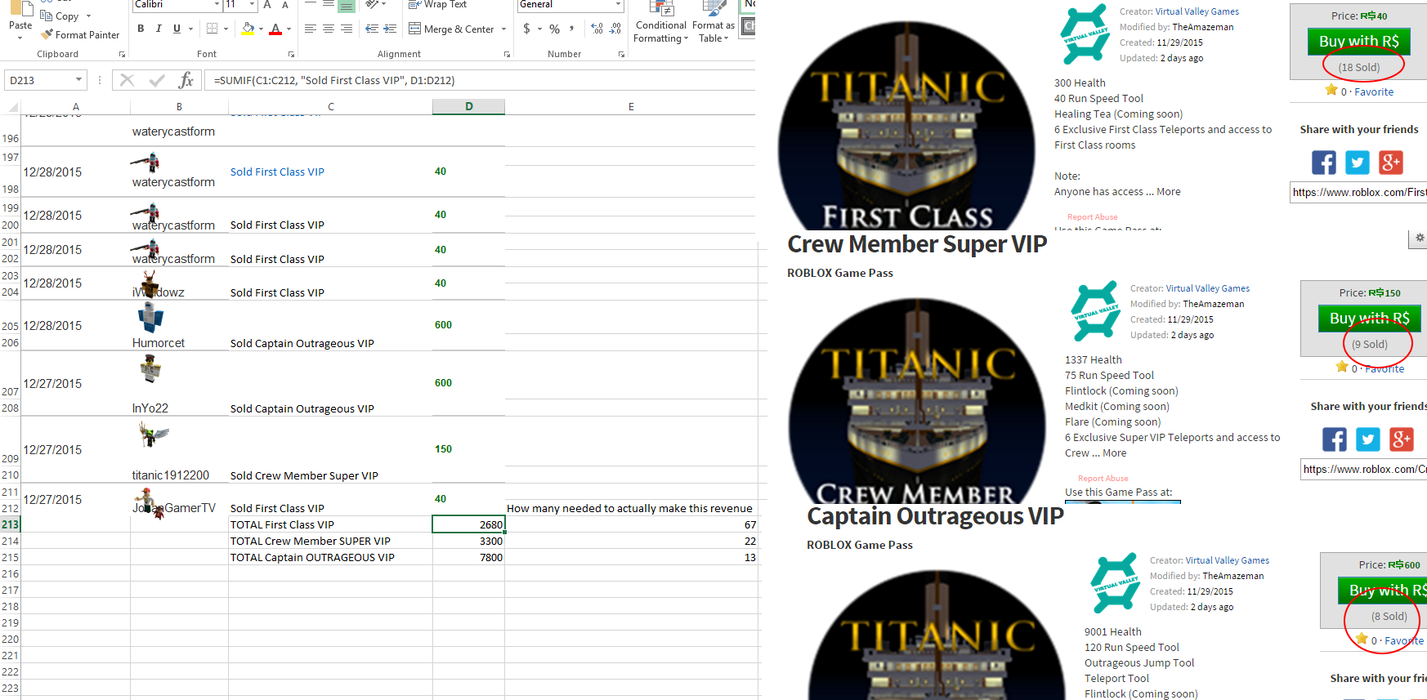Toggle Italic formatting
This screenshot has width=1427, height=700.
pyautogui.click(x=159, y=29)
